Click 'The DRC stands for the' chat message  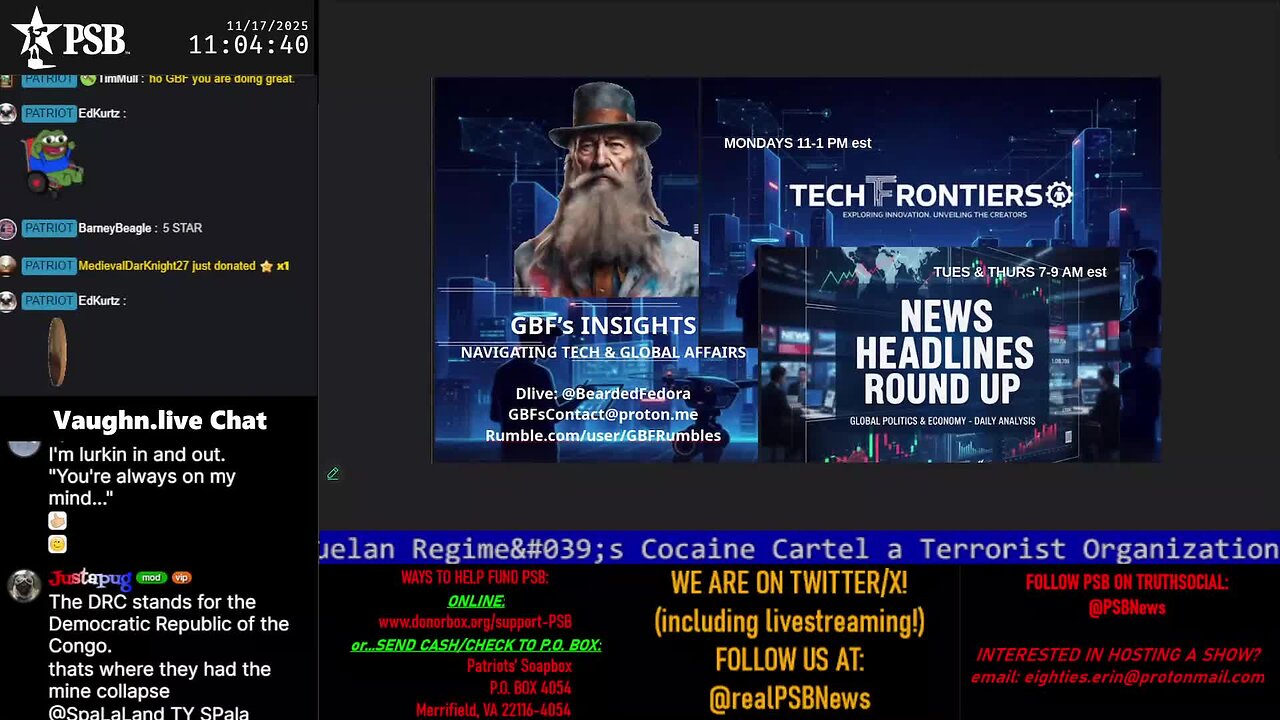point(152,602)
